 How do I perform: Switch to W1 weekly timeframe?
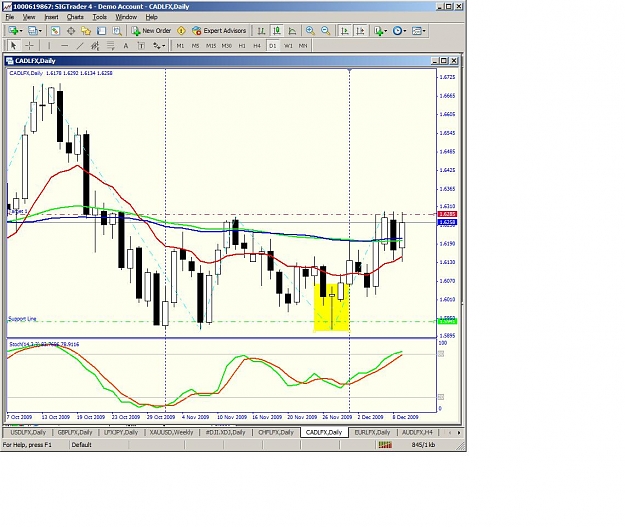[288, 46]
